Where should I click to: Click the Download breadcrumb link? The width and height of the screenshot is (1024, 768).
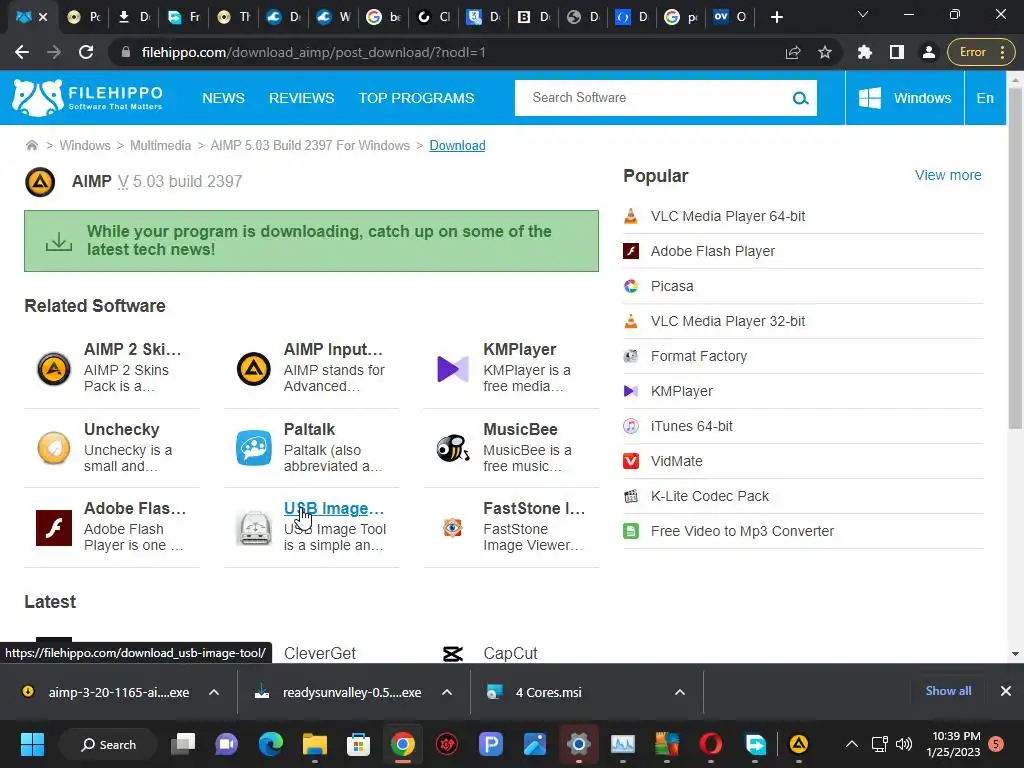tap(457, 146)
